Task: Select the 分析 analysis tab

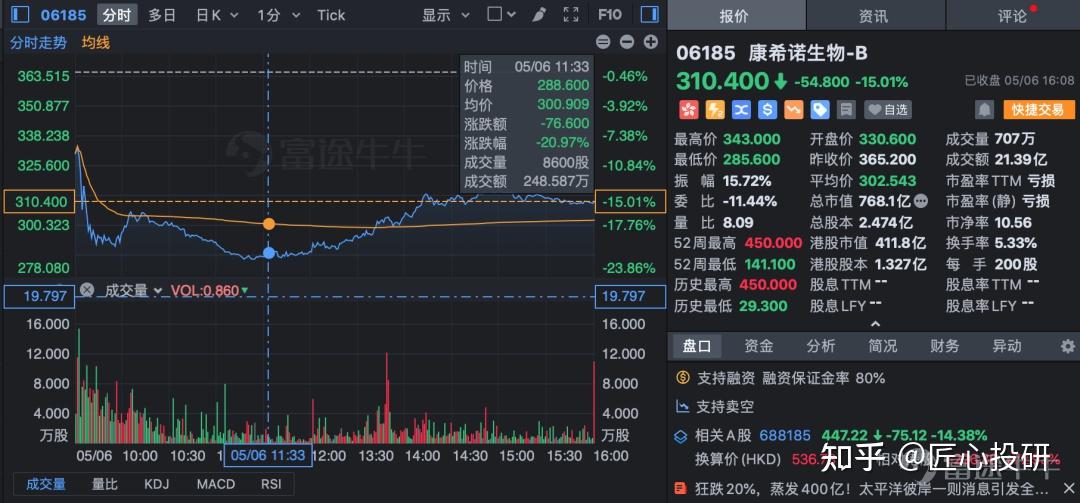Action: click(820, 346)
